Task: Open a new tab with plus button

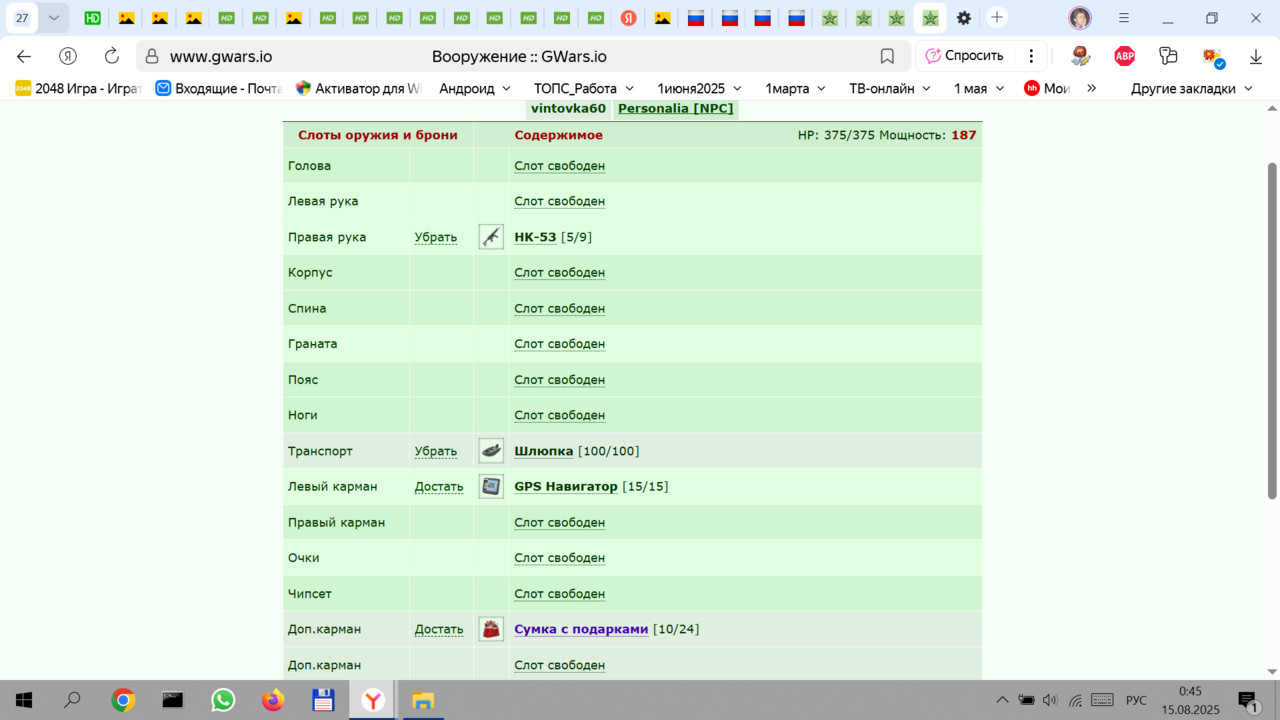Action: (997, 17)
